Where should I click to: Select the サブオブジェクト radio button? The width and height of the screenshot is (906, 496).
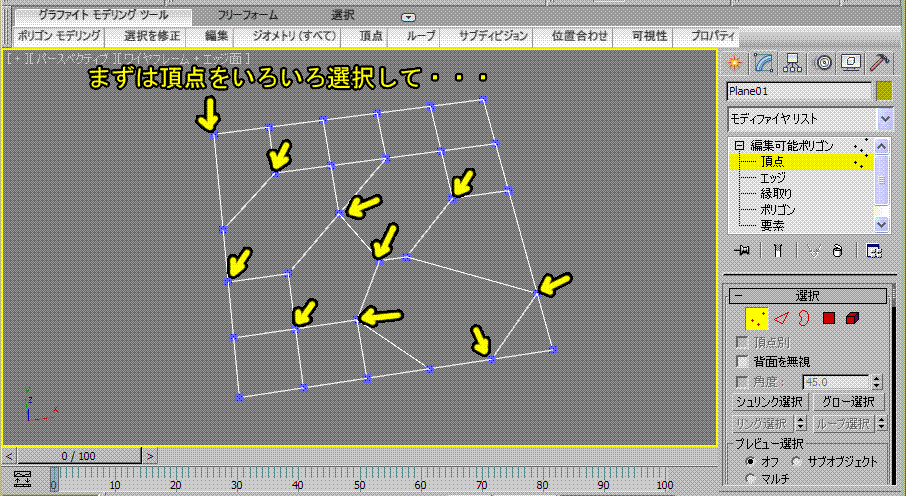[x=797, y=461]
